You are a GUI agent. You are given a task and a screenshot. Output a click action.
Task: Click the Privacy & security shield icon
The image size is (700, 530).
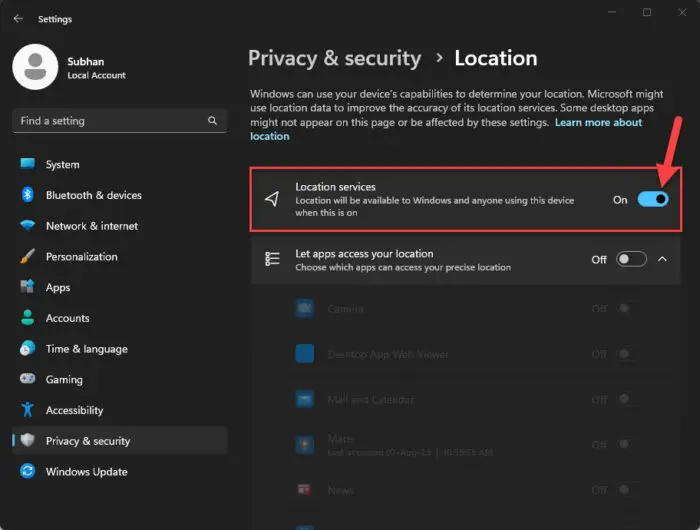(27, 440)
